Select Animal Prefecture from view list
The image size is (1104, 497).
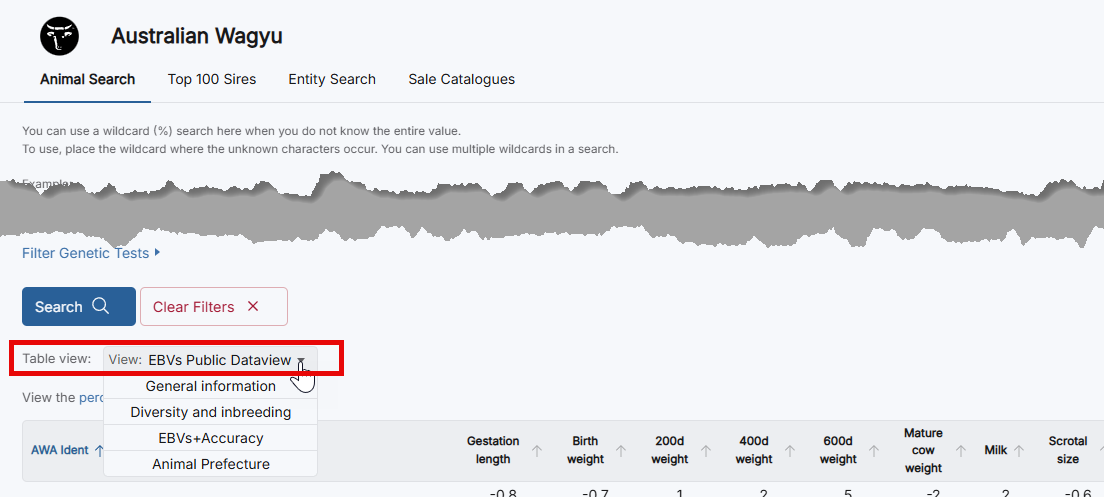(x=211, y=464)
